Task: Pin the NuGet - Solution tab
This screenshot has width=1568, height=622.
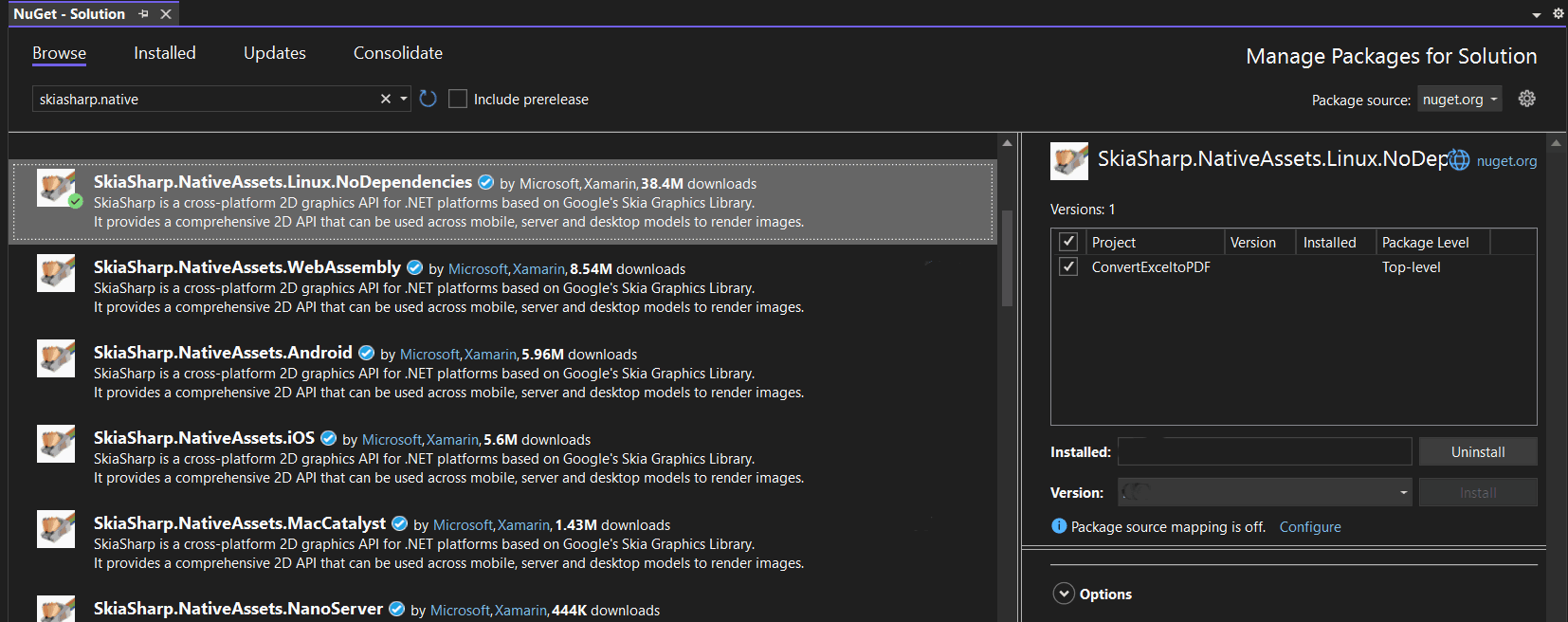Action: tap(143, 14)
